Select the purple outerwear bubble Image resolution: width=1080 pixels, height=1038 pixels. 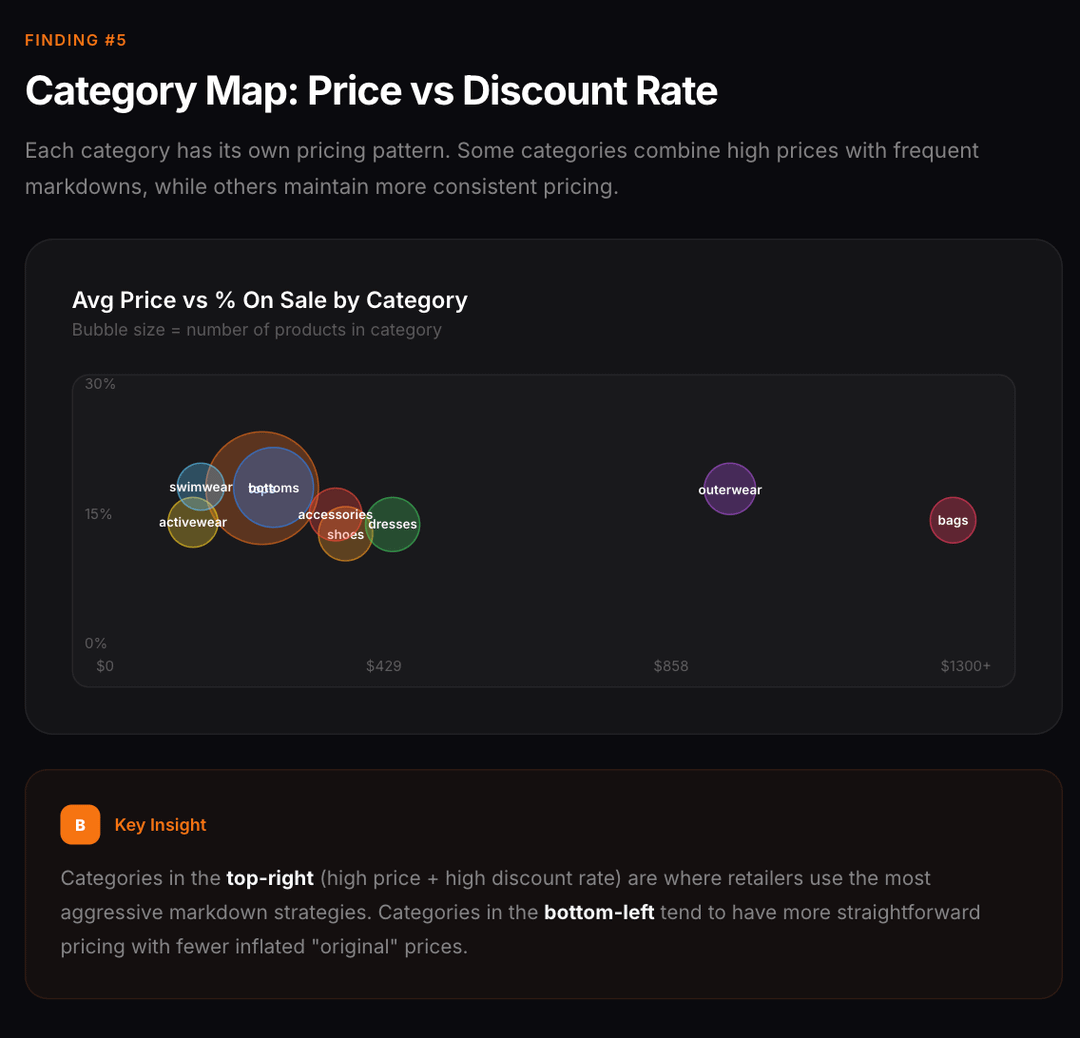click(730, 489)
